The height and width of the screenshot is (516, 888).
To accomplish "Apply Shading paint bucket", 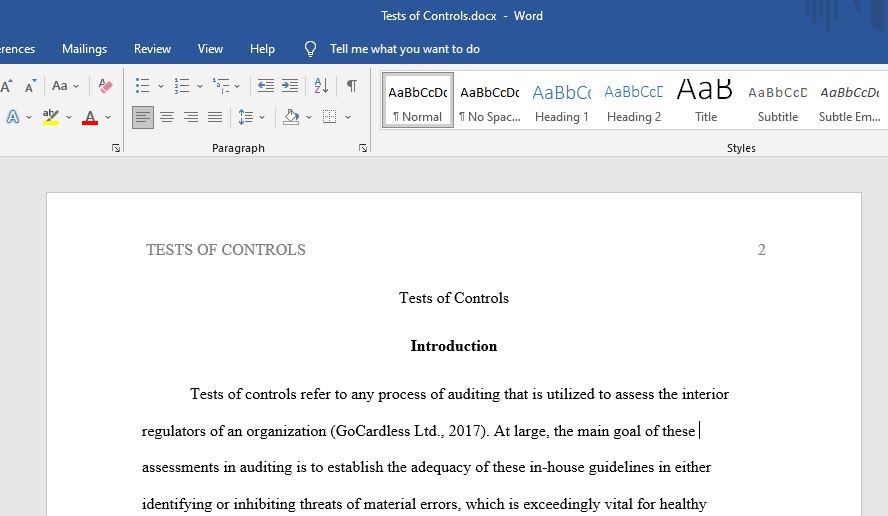I will pos(291,117).
